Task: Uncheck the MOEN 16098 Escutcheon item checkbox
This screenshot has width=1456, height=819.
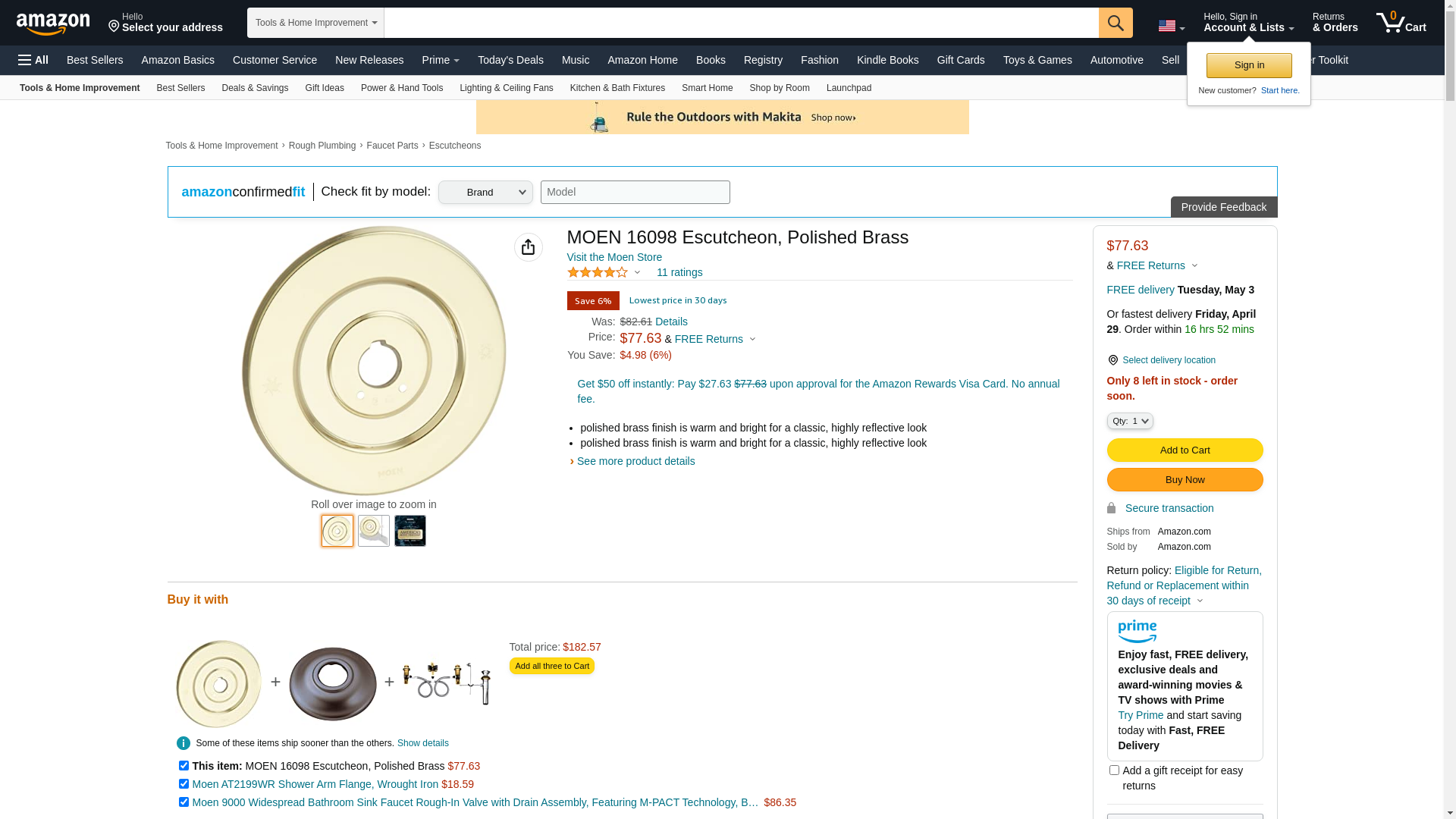Action: pos(184,766)
